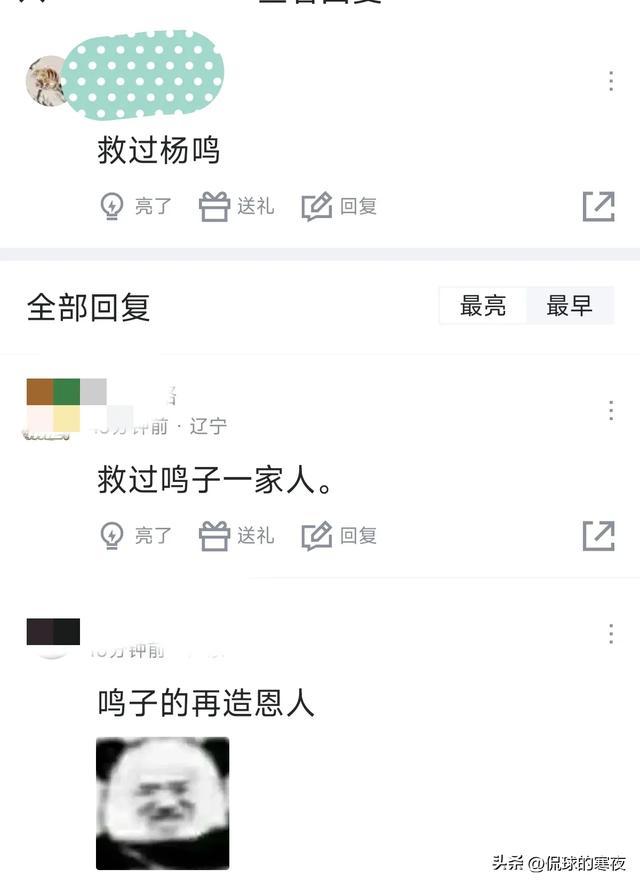The height and width of the screenshot is (885, 640).
Task: Click 回复 label under 救过鸣子一家人
Action: pyautogui.click(x=358, y=536)
